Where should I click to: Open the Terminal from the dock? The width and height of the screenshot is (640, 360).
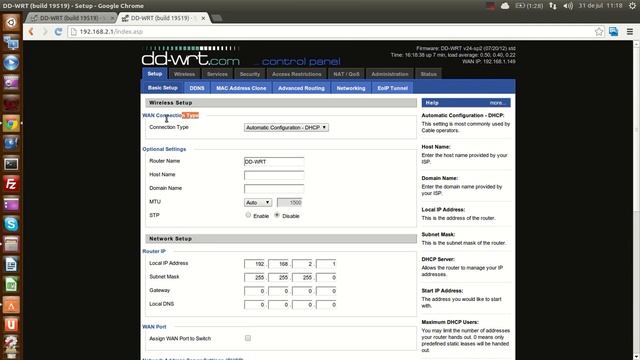[x=11, y=164]
